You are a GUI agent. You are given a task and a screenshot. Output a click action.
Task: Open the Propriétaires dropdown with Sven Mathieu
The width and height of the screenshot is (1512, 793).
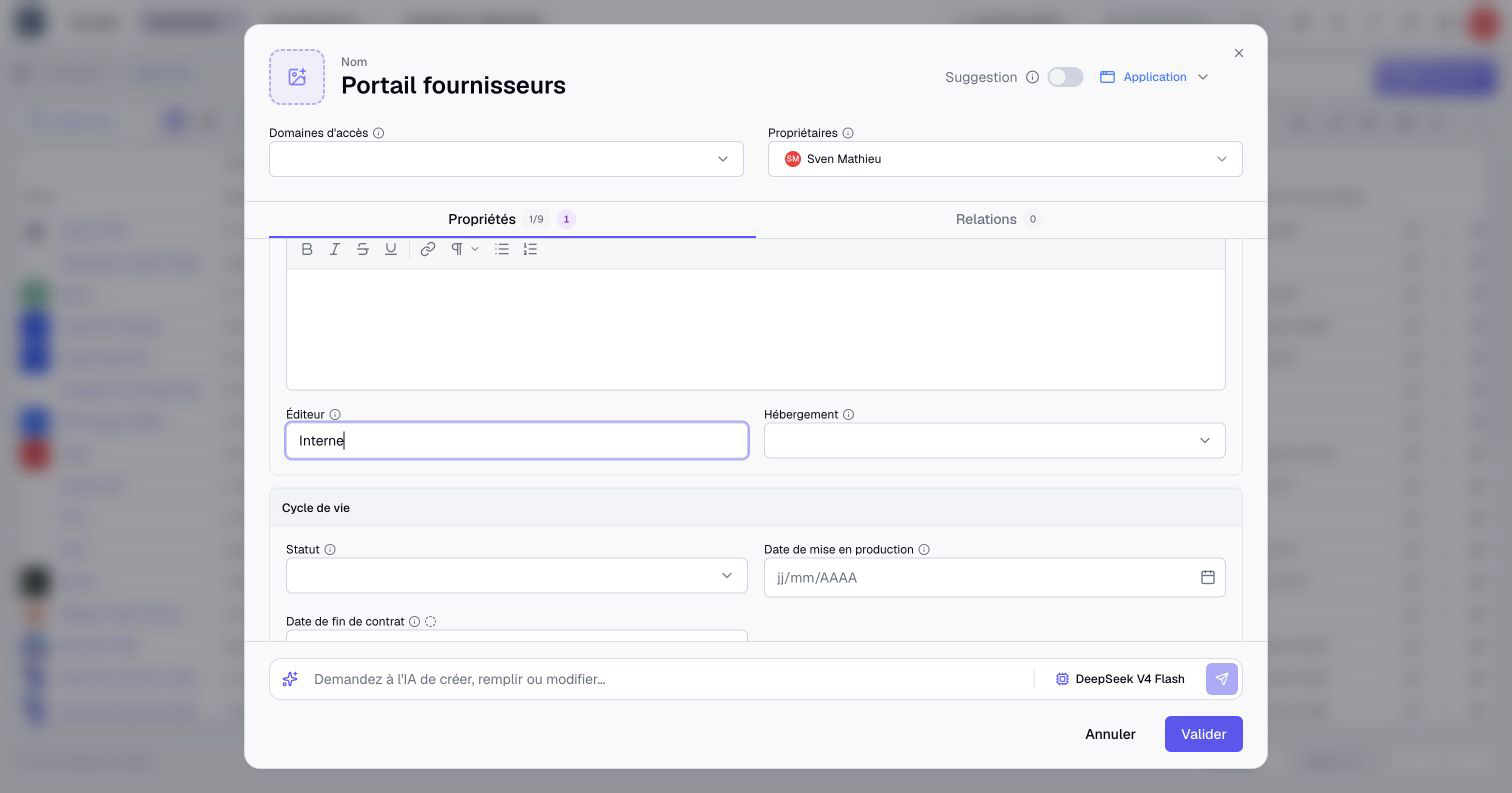click(x=1005, y=159)
